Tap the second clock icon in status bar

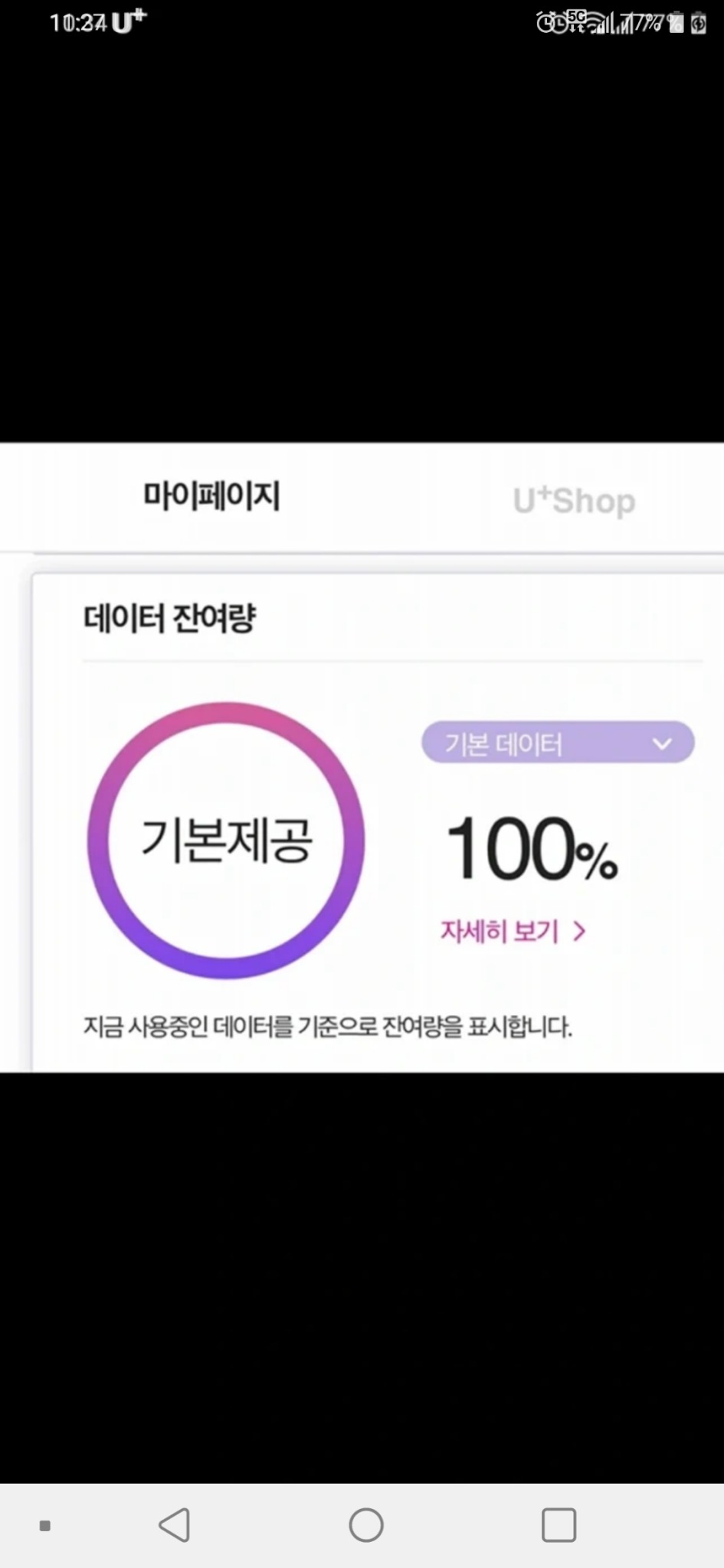562,23
